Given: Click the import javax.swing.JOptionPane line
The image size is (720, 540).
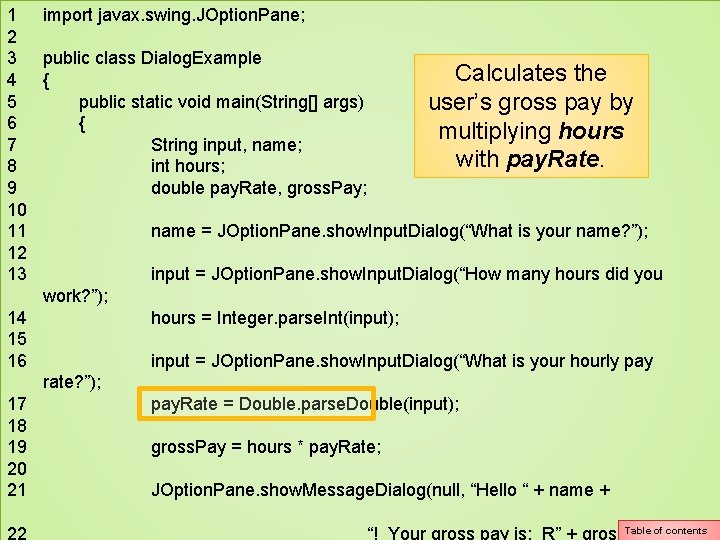Looking at the screenshot, I should (174, 15).
